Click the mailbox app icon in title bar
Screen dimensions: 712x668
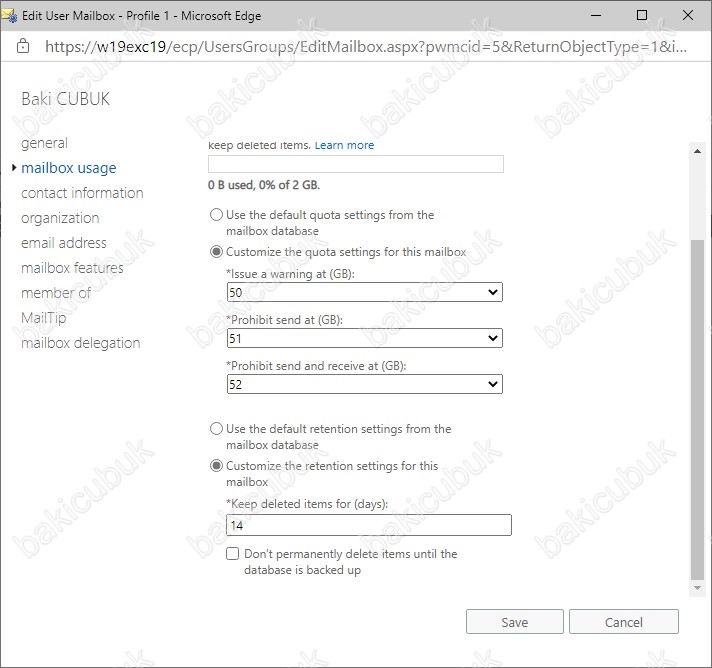click(10, 15)
